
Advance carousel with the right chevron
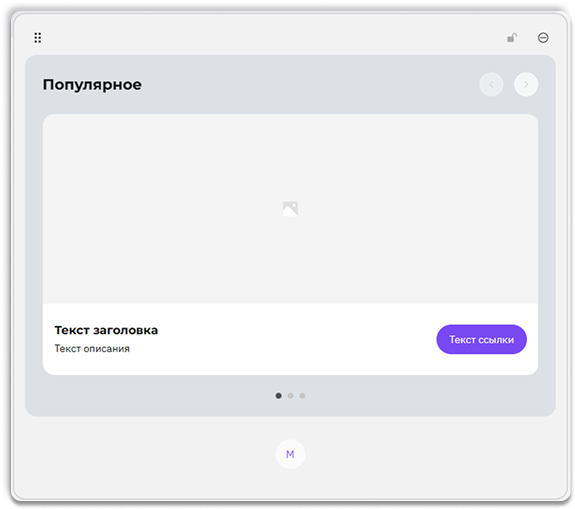526,84
